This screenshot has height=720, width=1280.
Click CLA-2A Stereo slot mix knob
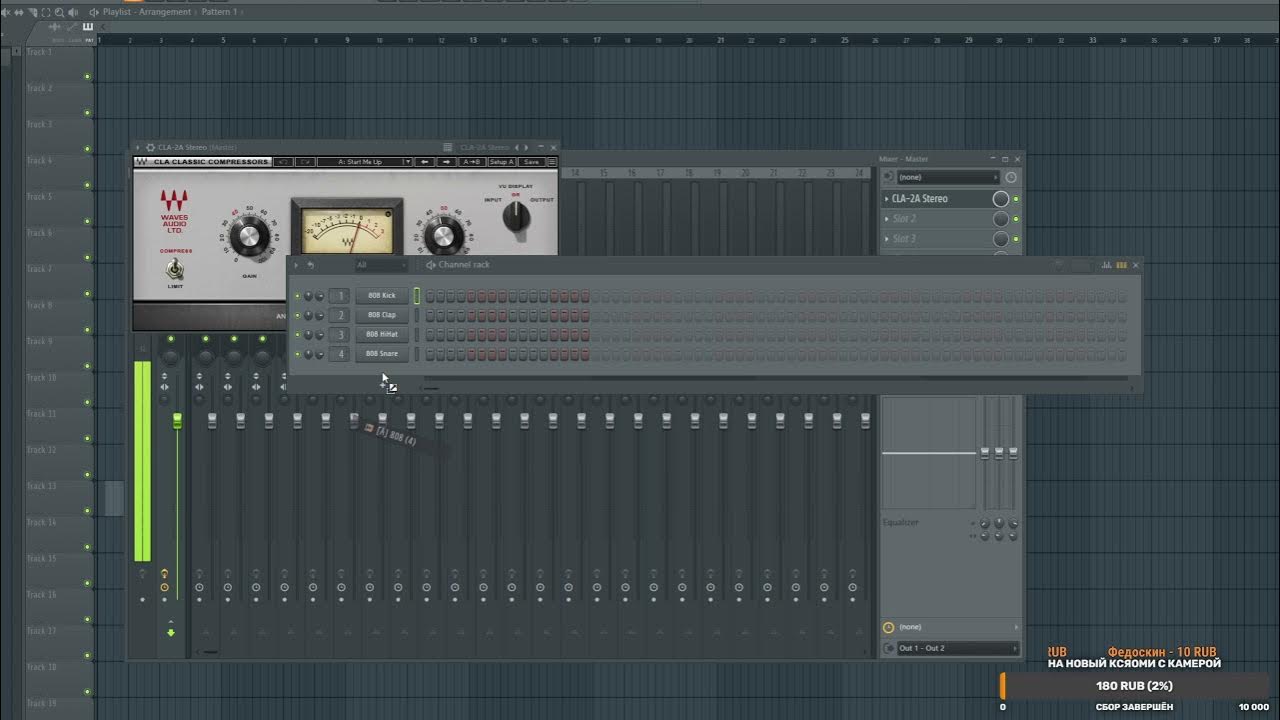pyautogui.click(x=1000, y=199)
